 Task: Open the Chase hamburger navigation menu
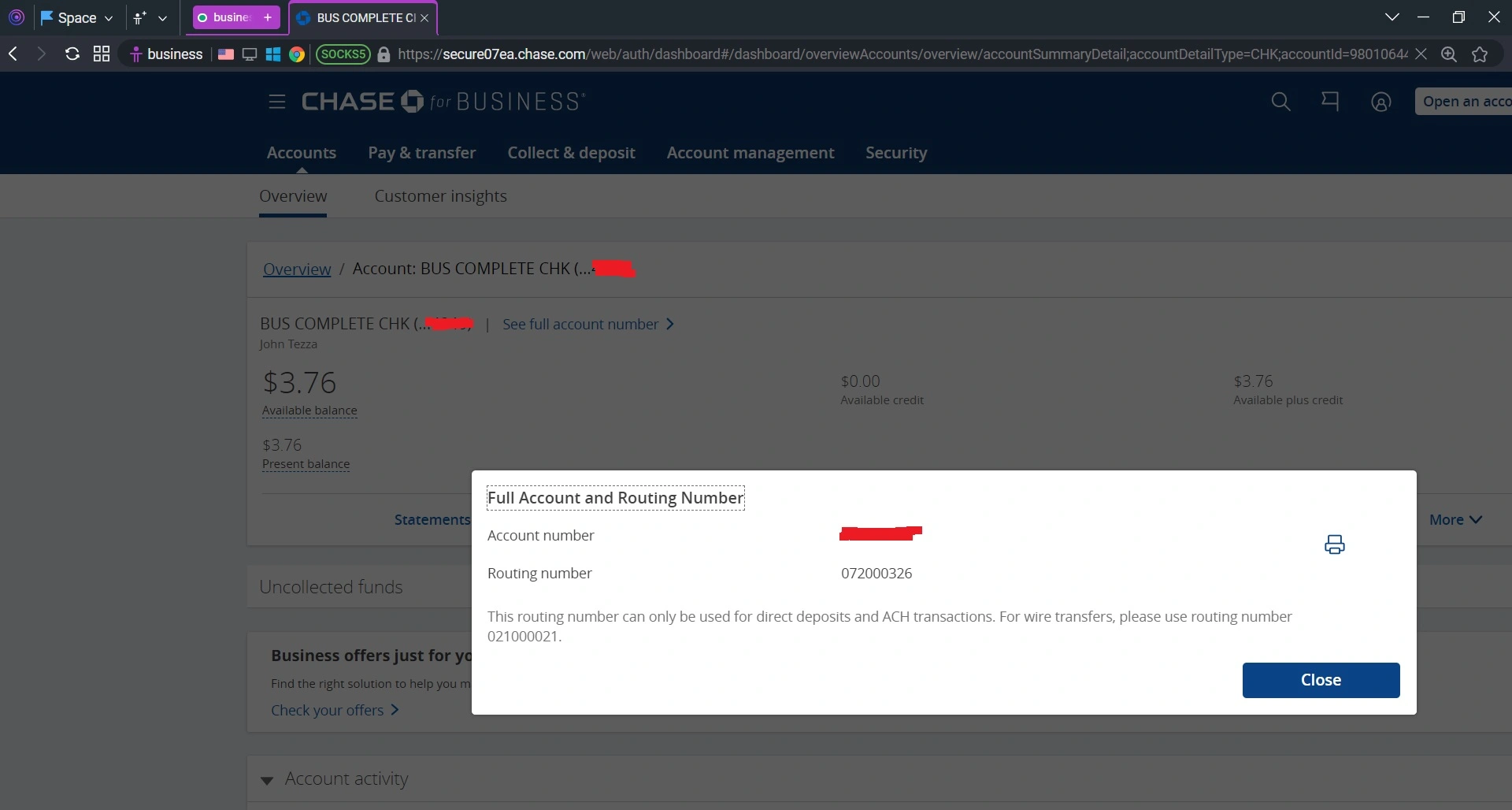click(276, 102)
